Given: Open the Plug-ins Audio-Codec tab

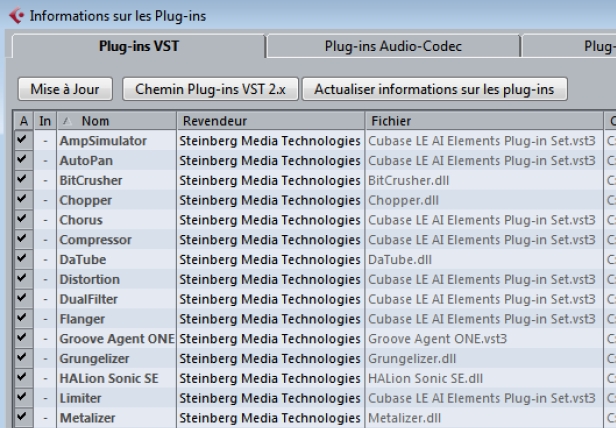Looking at the screenshot, I should (393, 46).
